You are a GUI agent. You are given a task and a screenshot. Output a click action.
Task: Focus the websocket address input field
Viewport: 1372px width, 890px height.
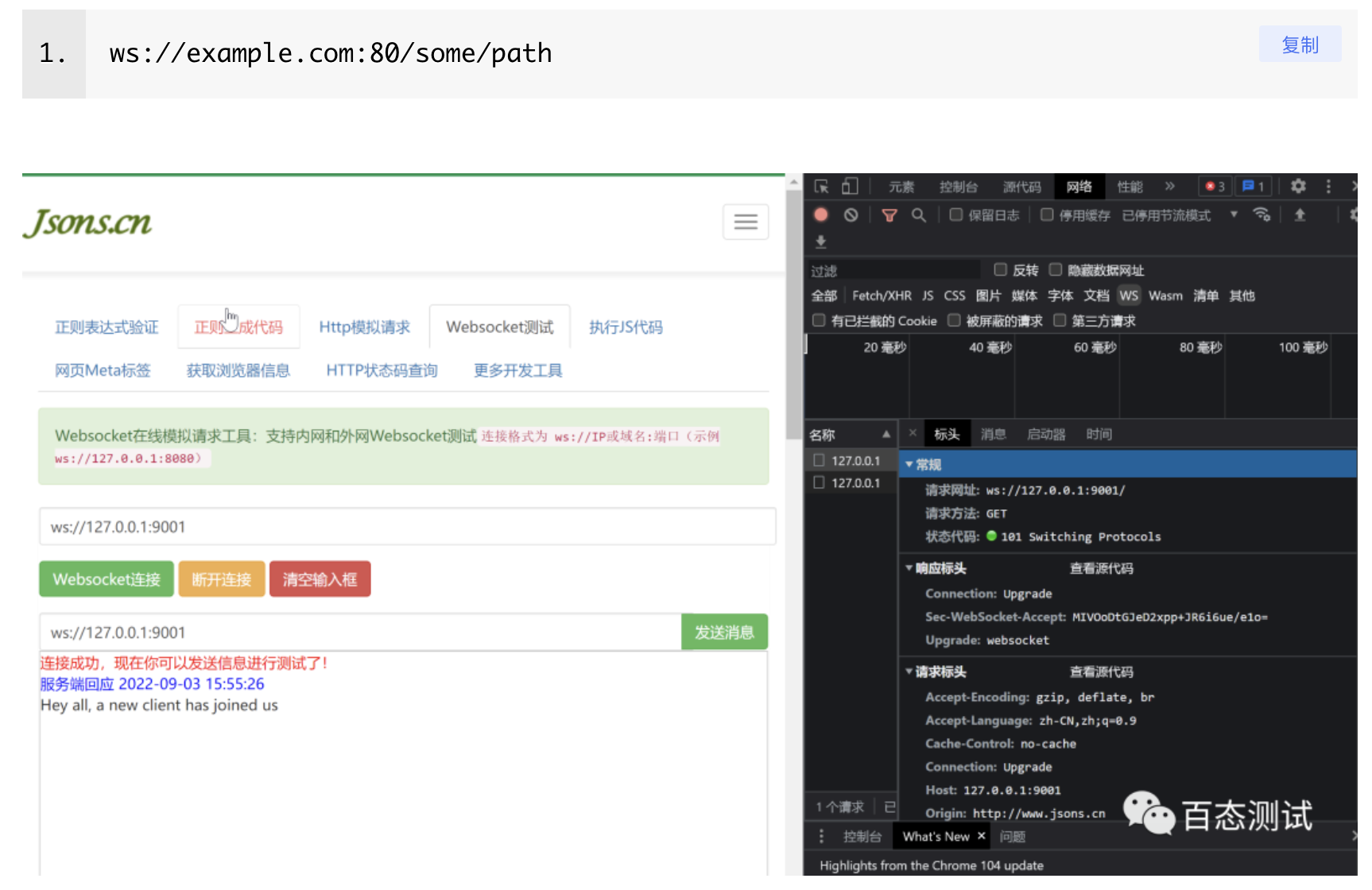(x=408, y=527)
